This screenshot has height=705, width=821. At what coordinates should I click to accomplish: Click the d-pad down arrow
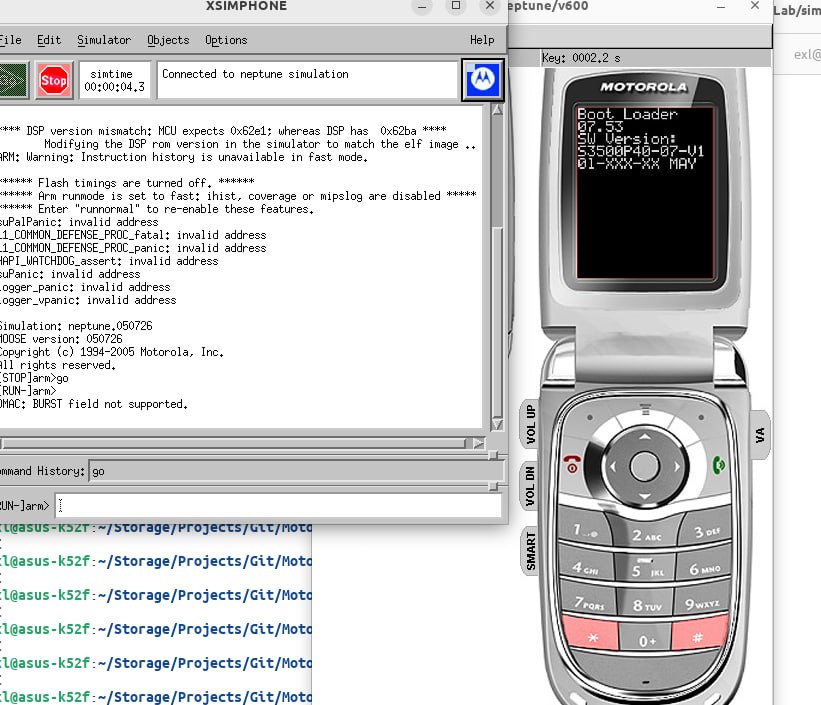point(645,495)
